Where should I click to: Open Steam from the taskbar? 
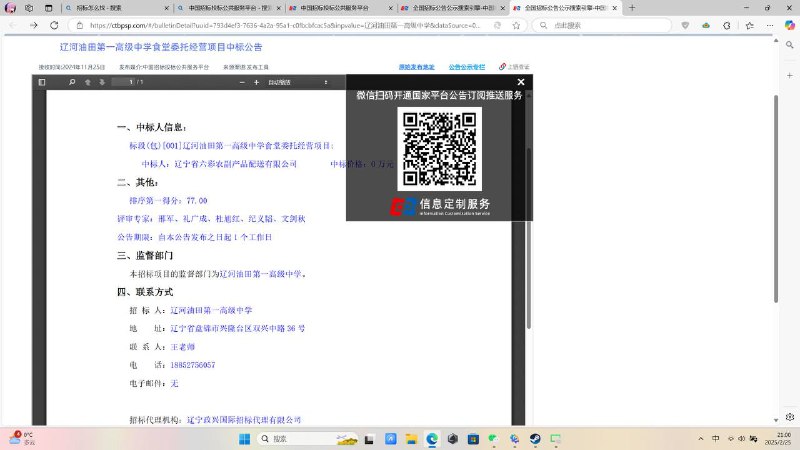535,439
